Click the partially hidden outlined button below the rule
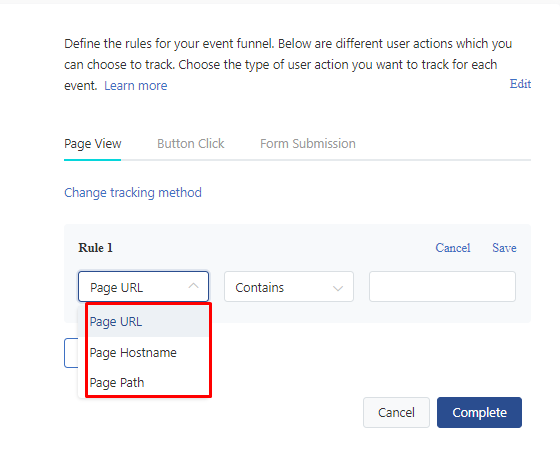Viewport: 560px width, 463px height. [x=71, y=353]
